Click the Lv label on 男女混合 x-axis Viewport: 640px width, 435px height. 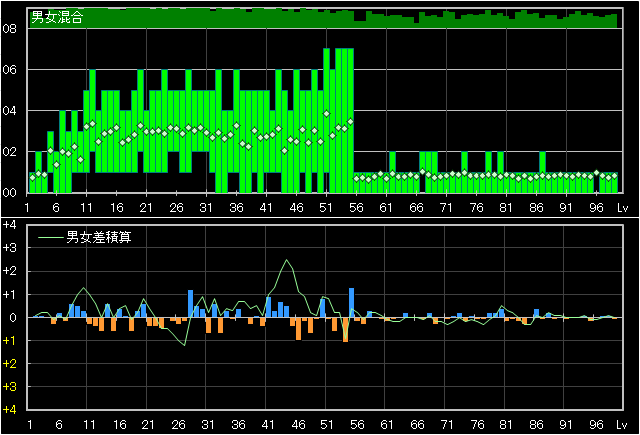tap(622, 208)
